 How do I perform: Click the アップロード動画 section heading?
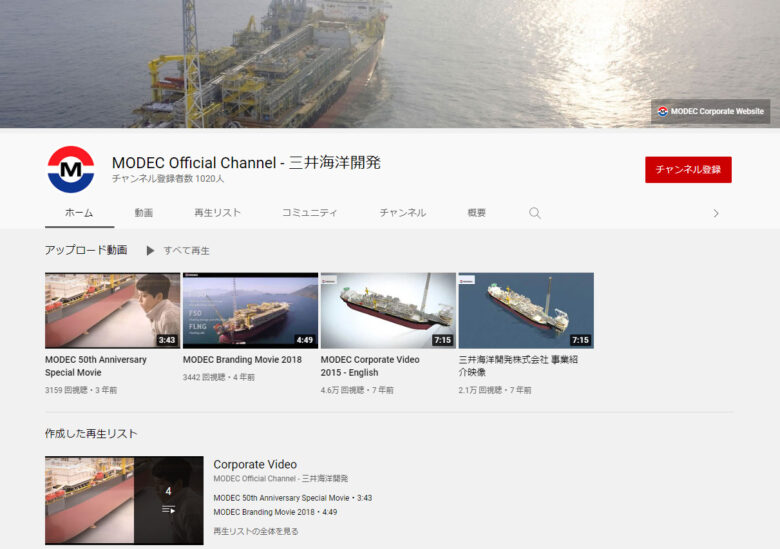pos(86,250)
